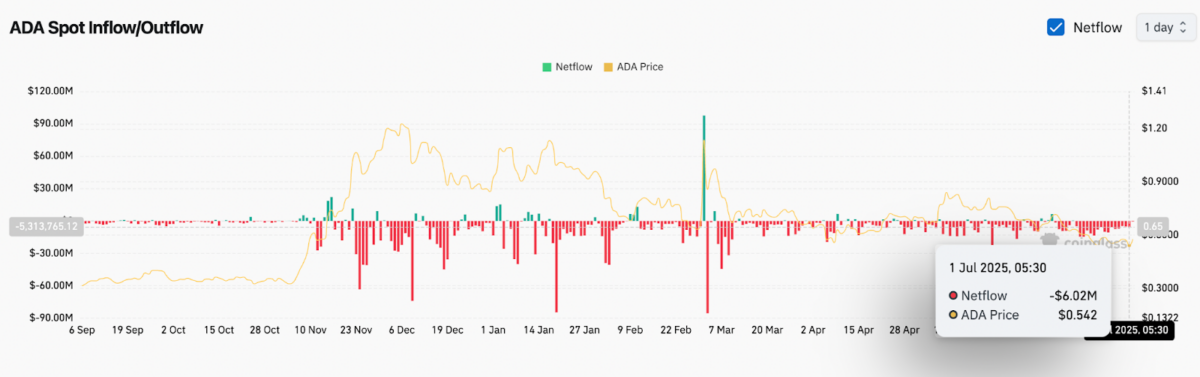
Task: Select the tallest red bar near 7 Mar
Action: click(x=708, y=267)
